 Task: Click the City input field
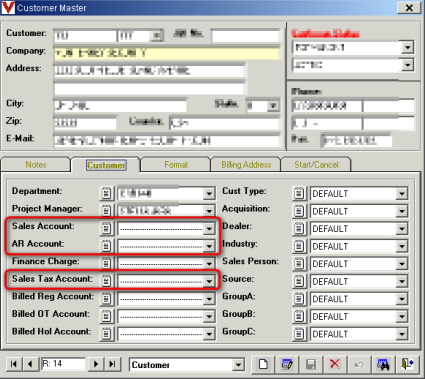[120, 106]
